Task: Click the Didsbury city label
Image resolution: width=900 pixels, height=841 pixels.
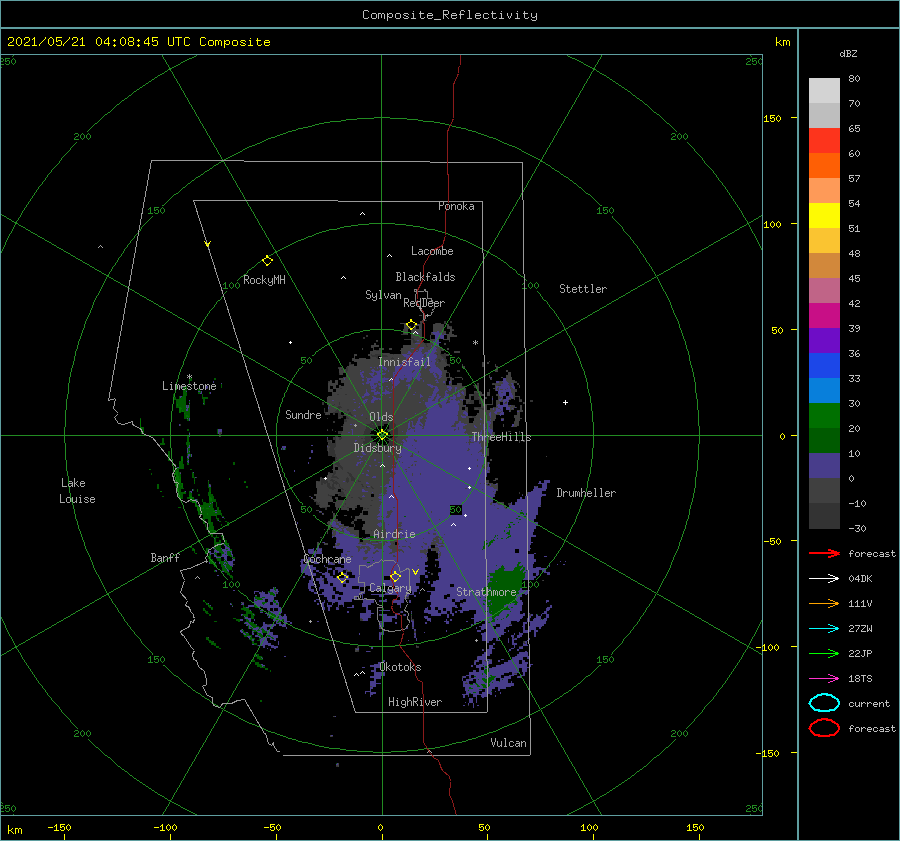Action: click(377, 448)
